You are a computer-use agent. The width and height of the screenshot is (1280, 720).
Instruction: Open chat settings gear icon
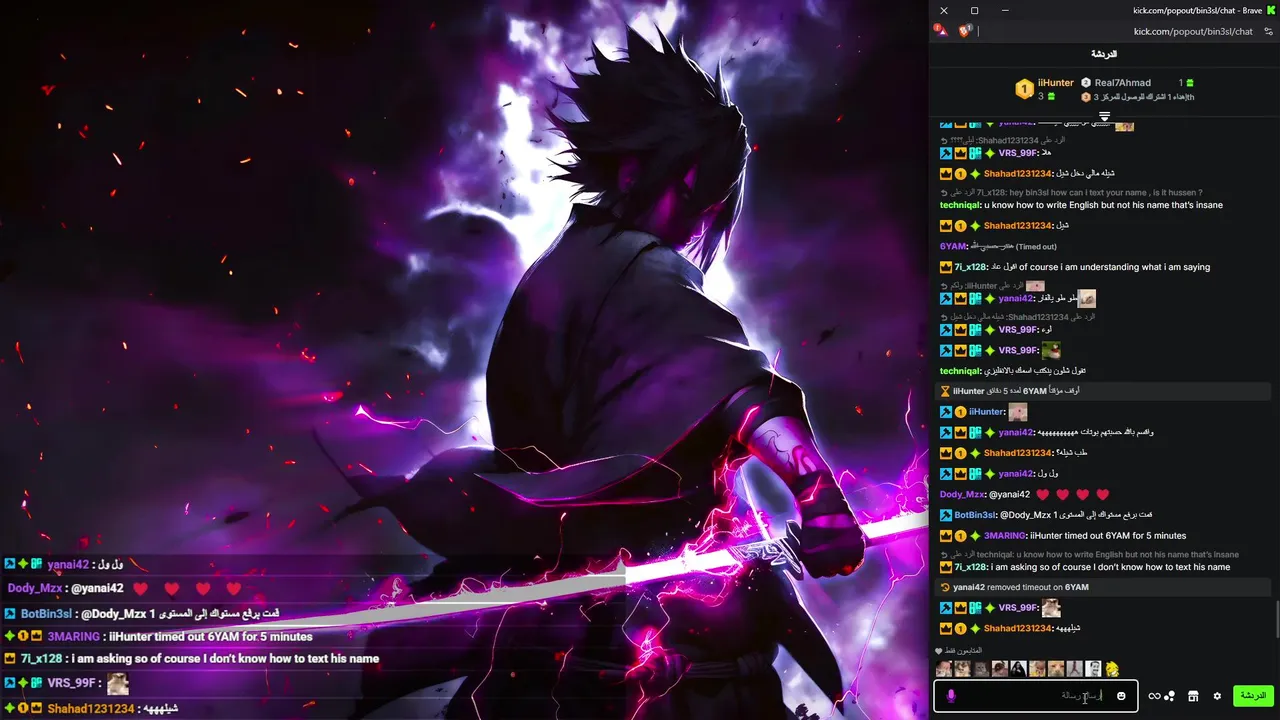1217,696
